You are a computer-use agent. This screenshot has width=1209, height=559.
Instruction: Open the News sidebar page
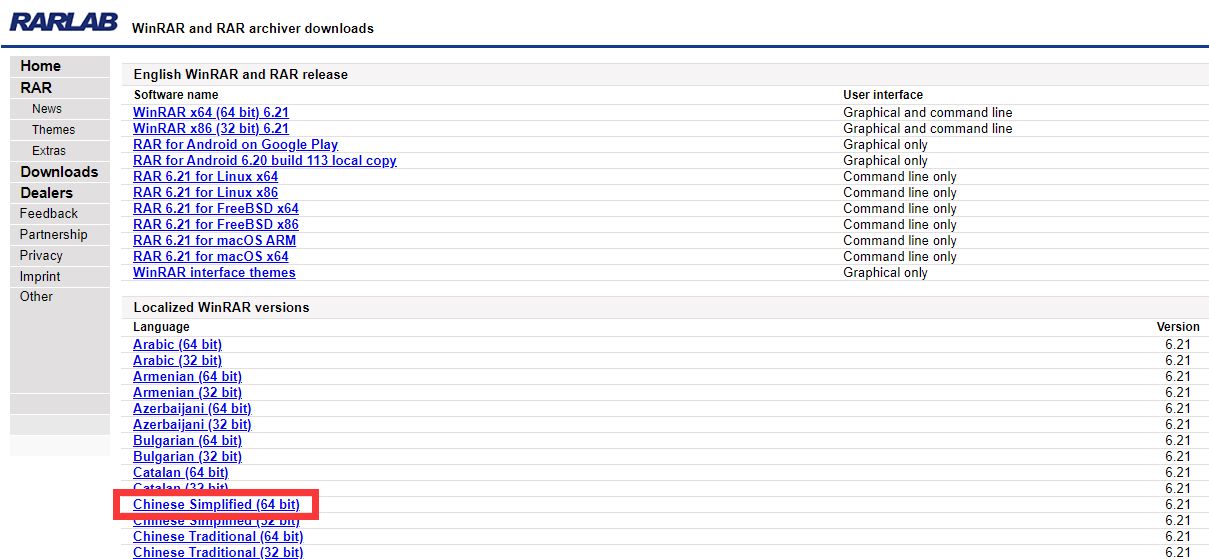coord(47,109)
